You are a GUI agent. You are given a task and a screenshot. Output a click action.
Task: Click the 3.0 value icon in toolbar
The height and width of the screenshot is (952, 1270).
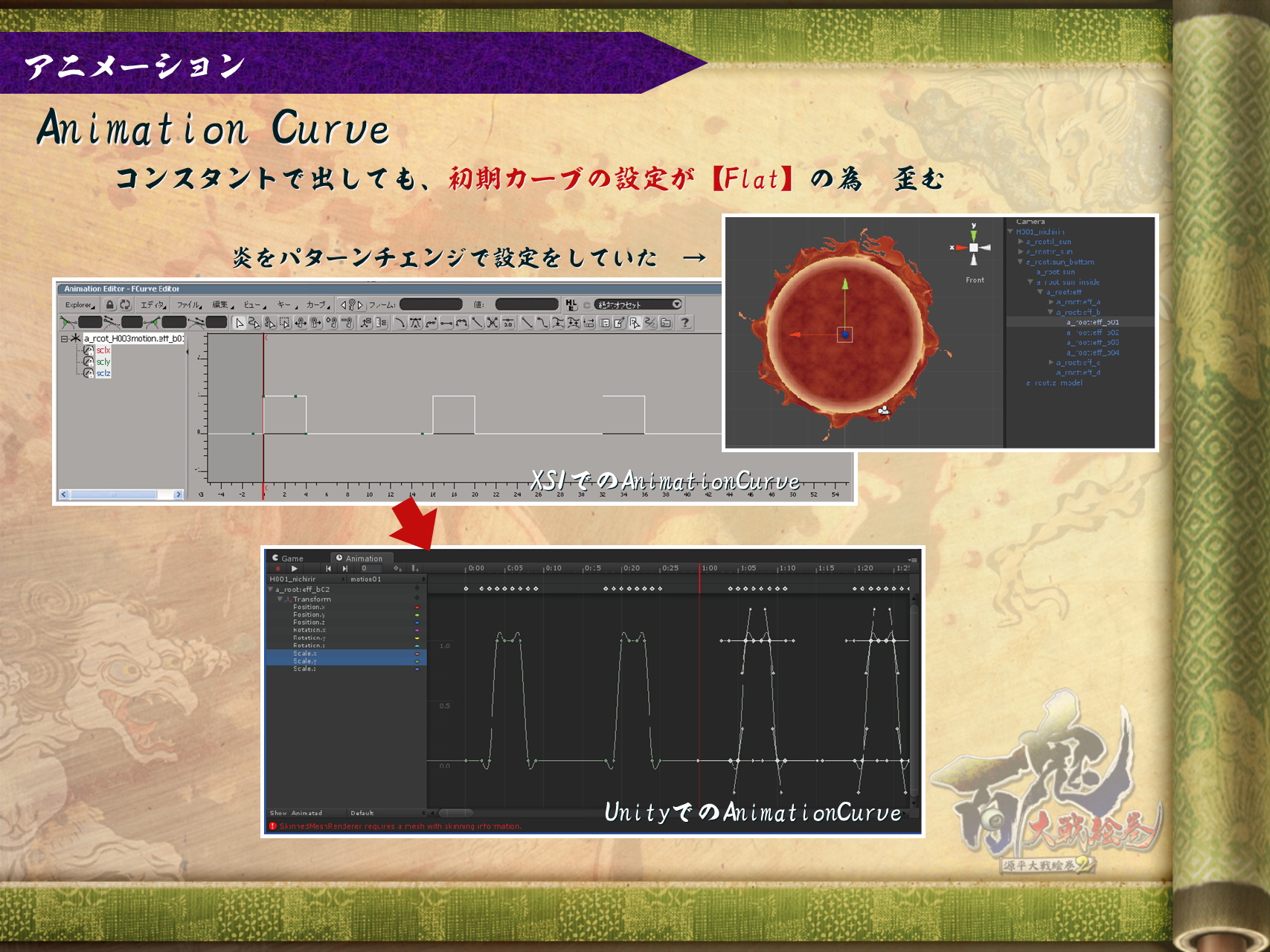click(x=508, y=323)
